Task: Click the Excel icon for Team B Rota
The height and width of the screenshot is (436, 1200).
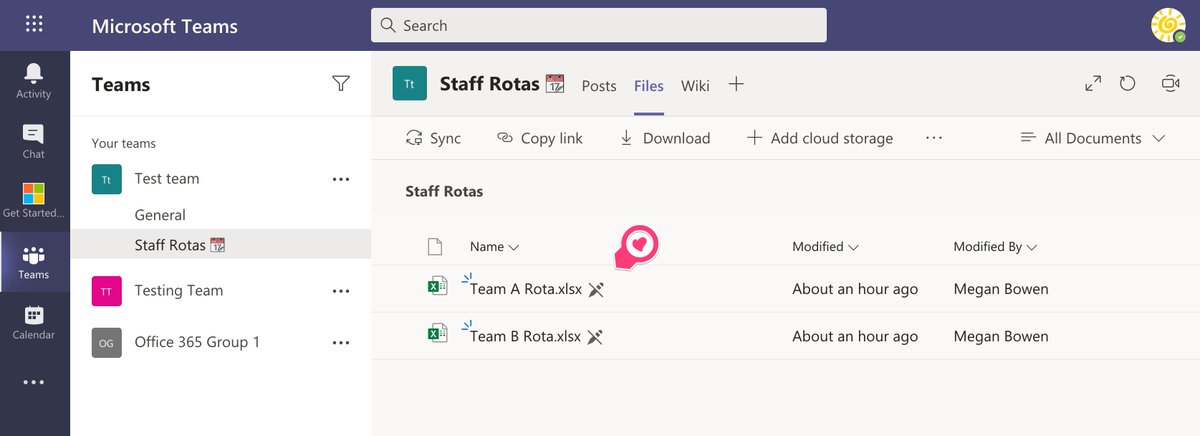Action: coord(437,335)
